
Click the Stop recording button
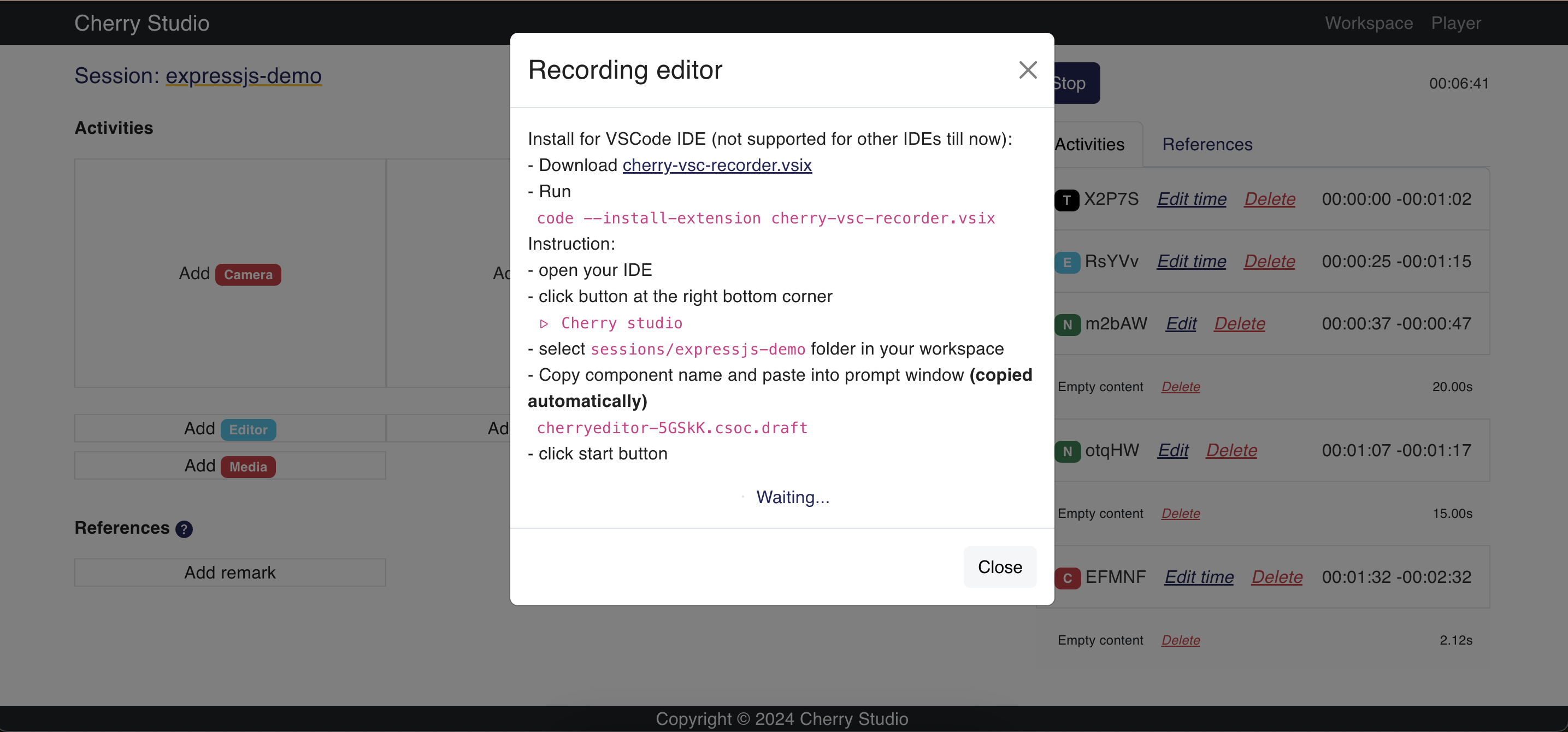1076,82
